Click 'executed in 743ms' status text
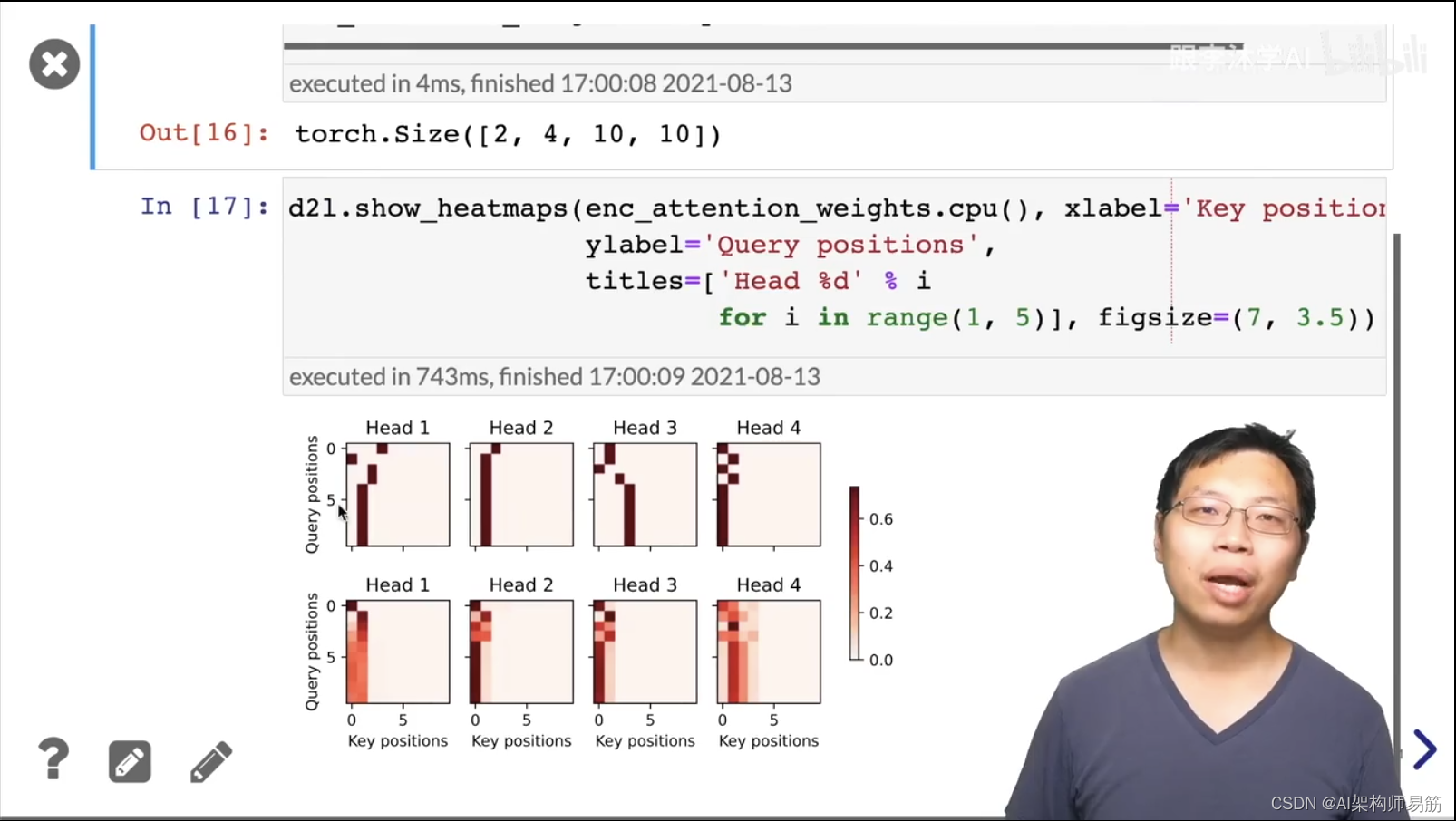Image resolution: width=1456 pixels, height=821 pixels. (x=555, y=377)
